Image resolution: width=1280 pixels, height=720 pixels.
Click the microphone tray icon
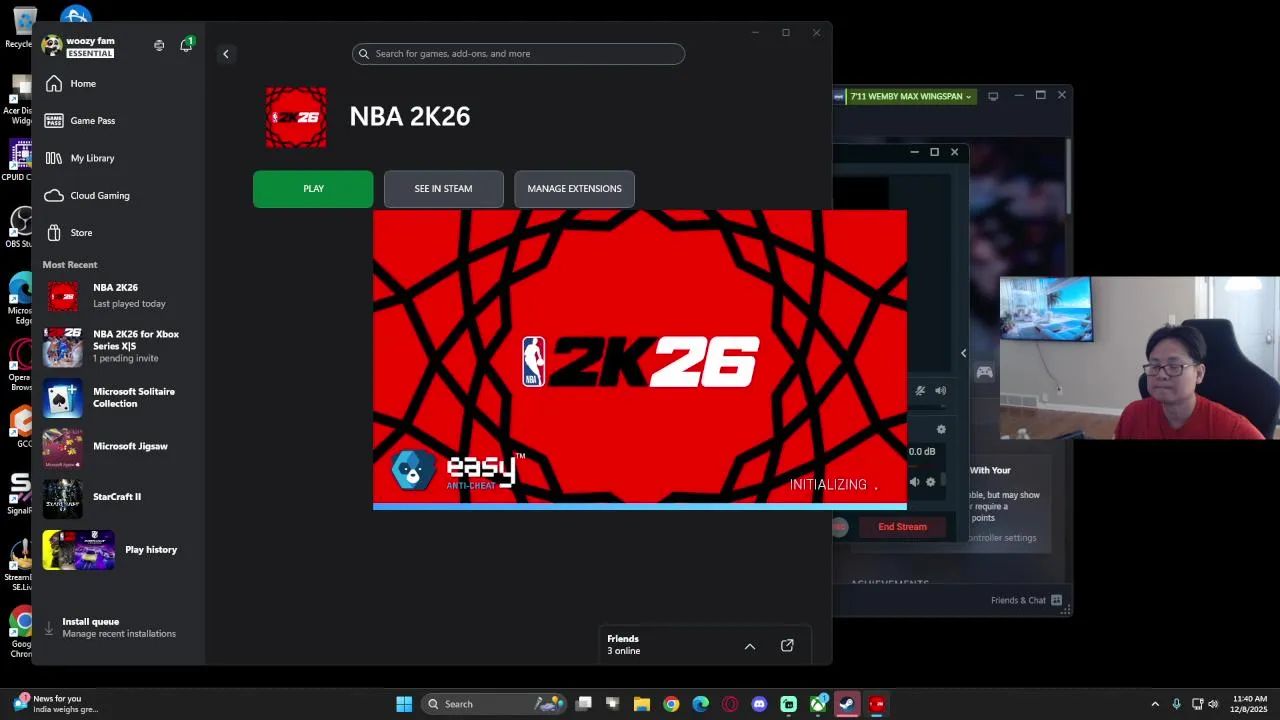coord(1176,704)
